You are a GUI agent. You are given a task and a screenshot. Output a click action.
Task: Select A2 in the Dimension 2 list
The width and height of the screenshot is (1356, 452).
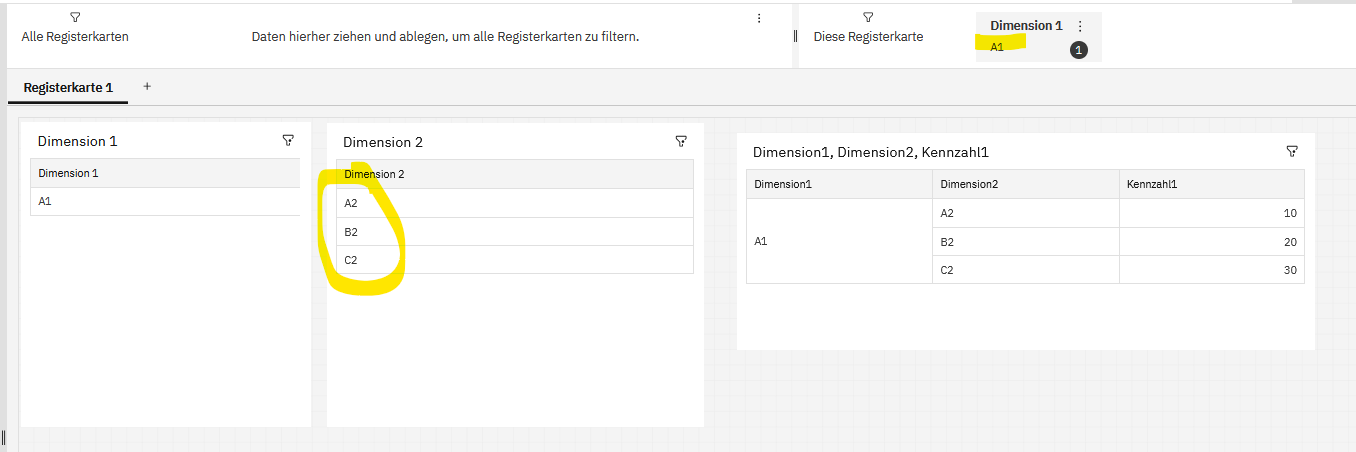click(x=351, y=203)
